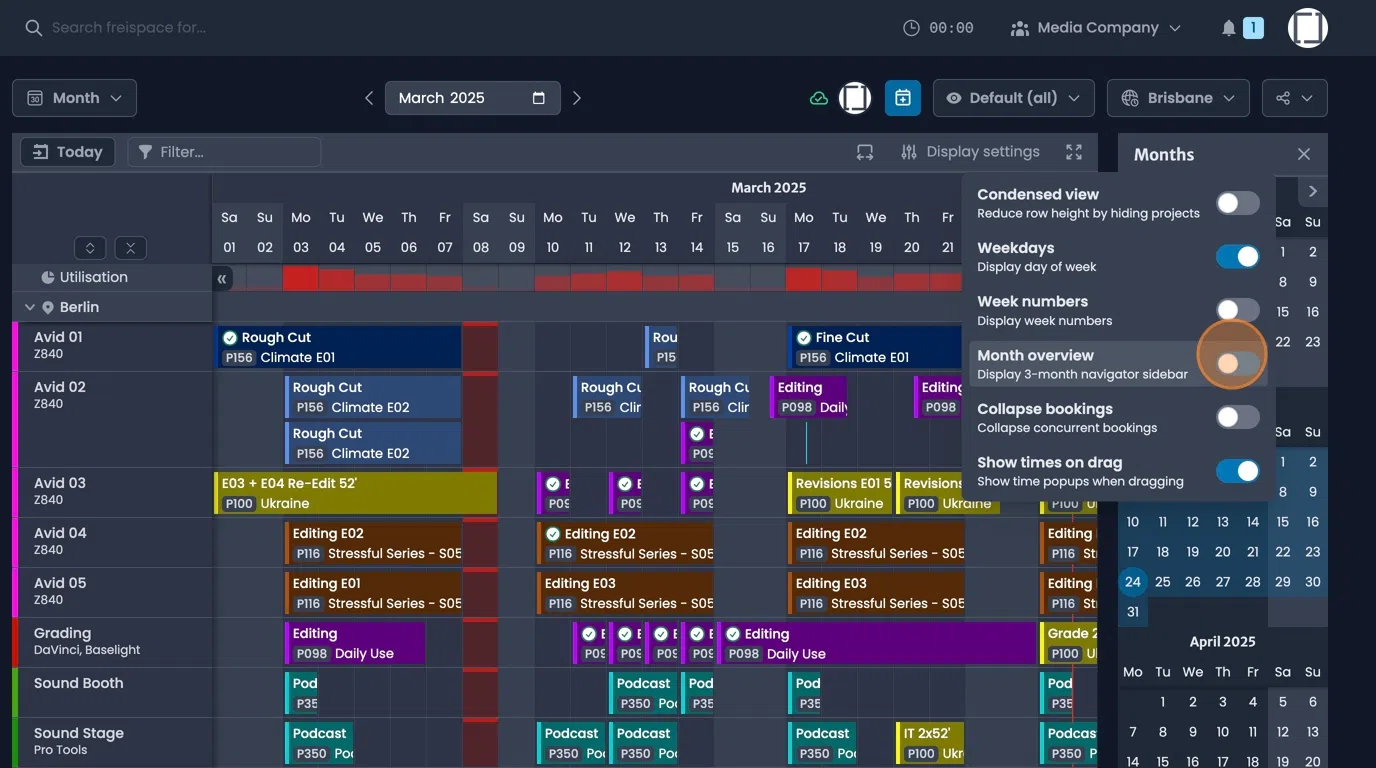Open the Month view selector dropdown

coord(74,97)
